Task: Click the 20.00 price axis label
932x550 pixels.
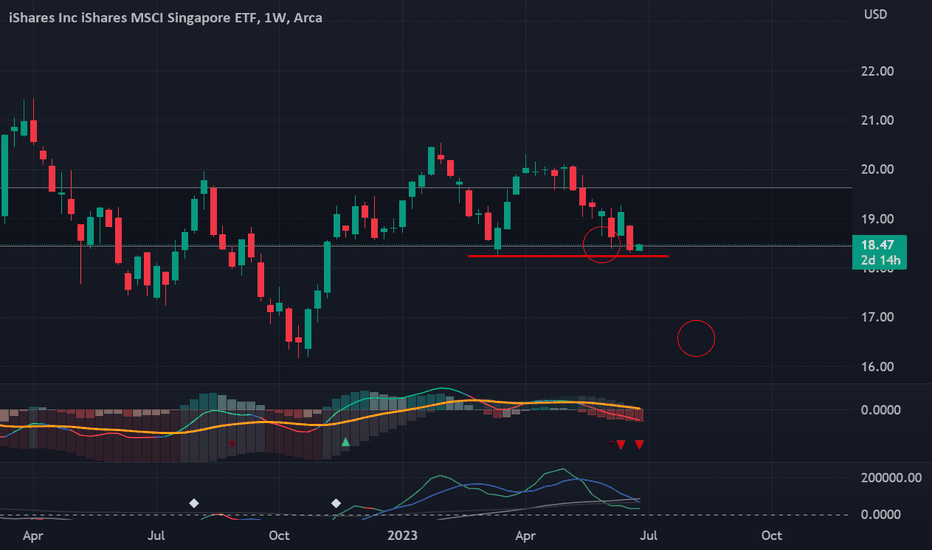Action: pos(877,170)
